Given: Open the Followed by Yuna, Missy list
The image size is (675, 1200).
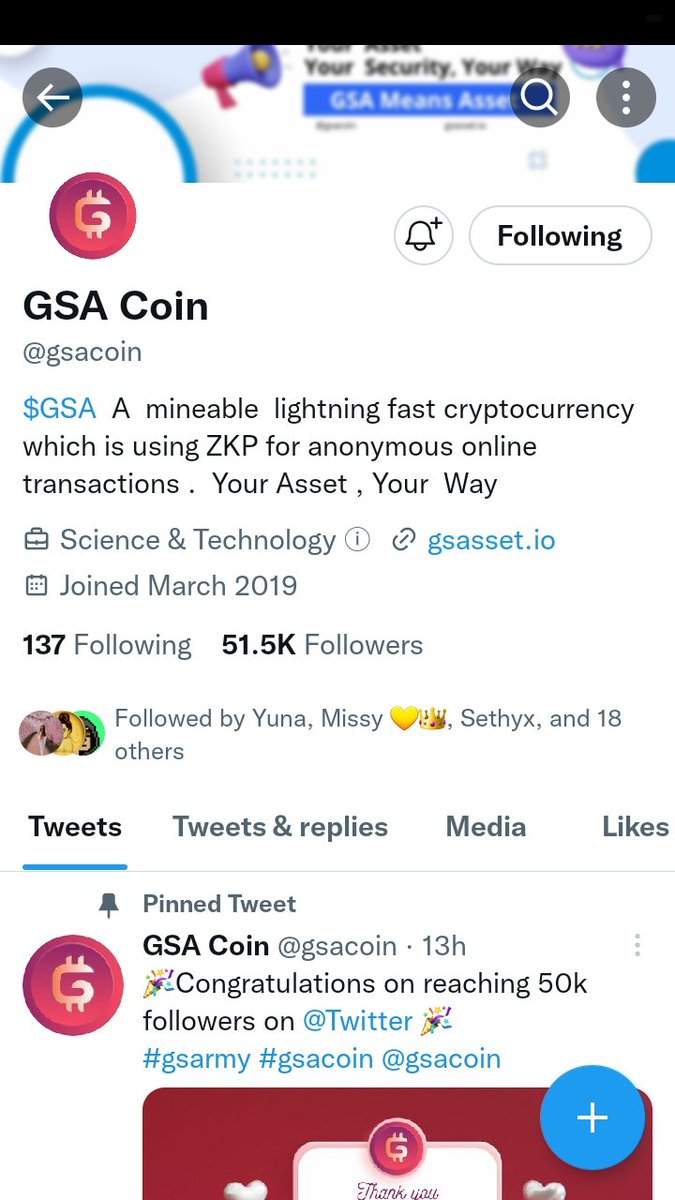Looking at the screenshot, I should point(322,734).
